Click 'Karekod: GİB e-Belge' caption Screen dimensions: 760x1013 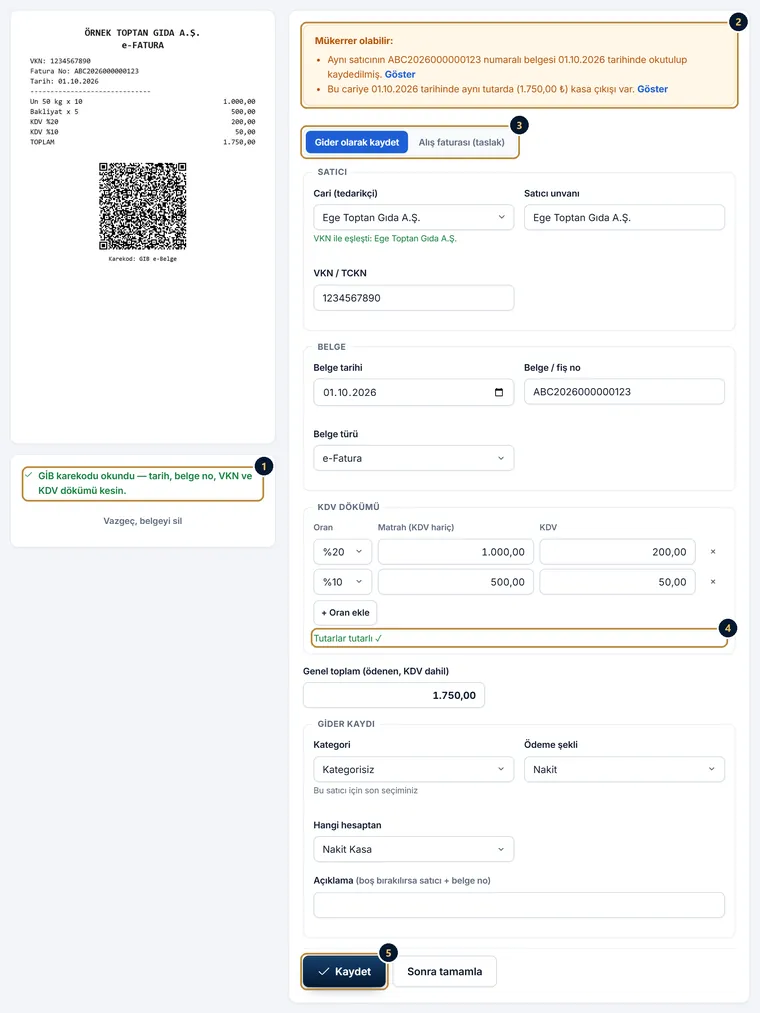click(x=143, y=258)
